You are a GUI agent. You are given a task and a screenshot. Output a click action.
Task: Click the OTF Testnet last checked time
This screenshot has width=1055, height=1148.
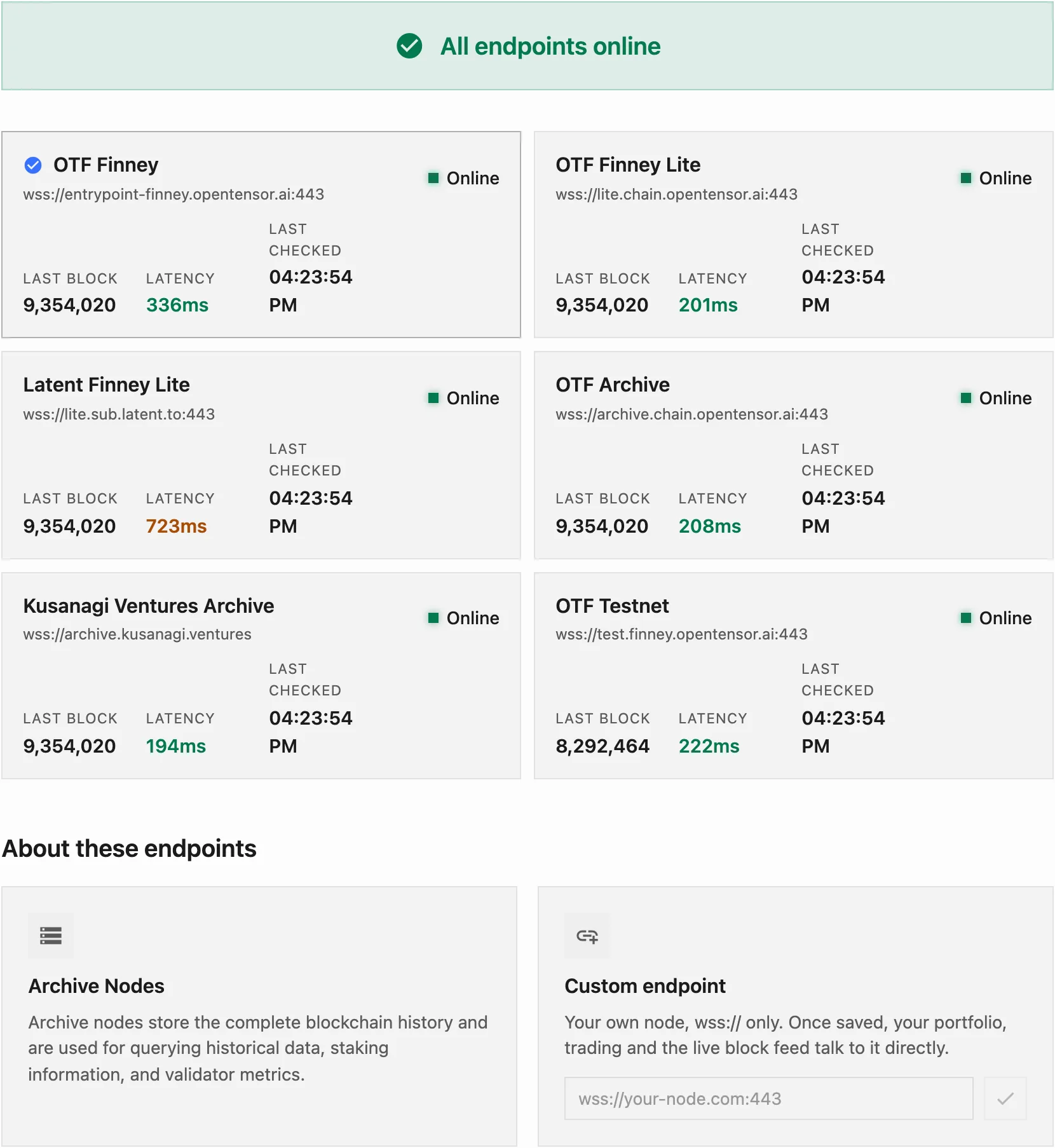tap(843, 732)
